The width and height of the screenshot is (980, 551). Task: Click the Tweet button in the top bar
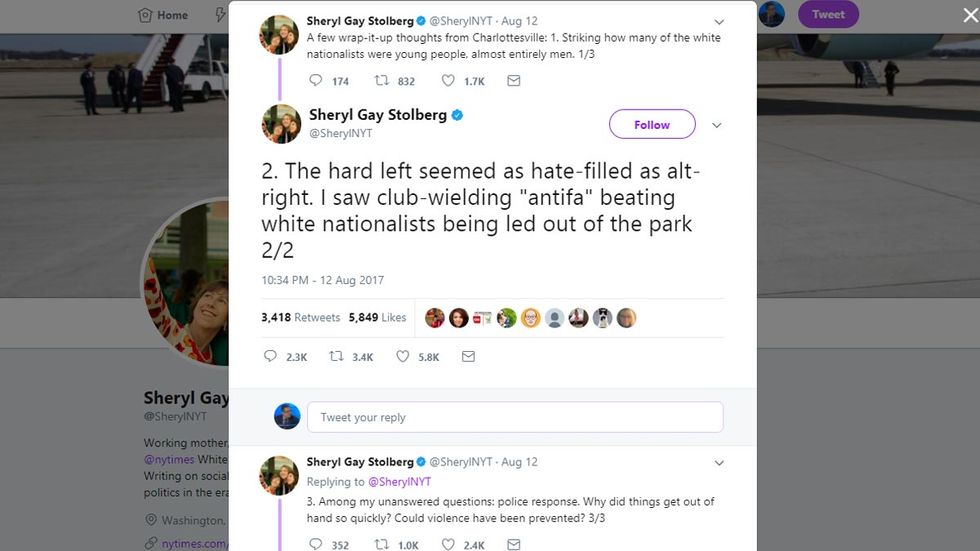[x=828, y=14]
